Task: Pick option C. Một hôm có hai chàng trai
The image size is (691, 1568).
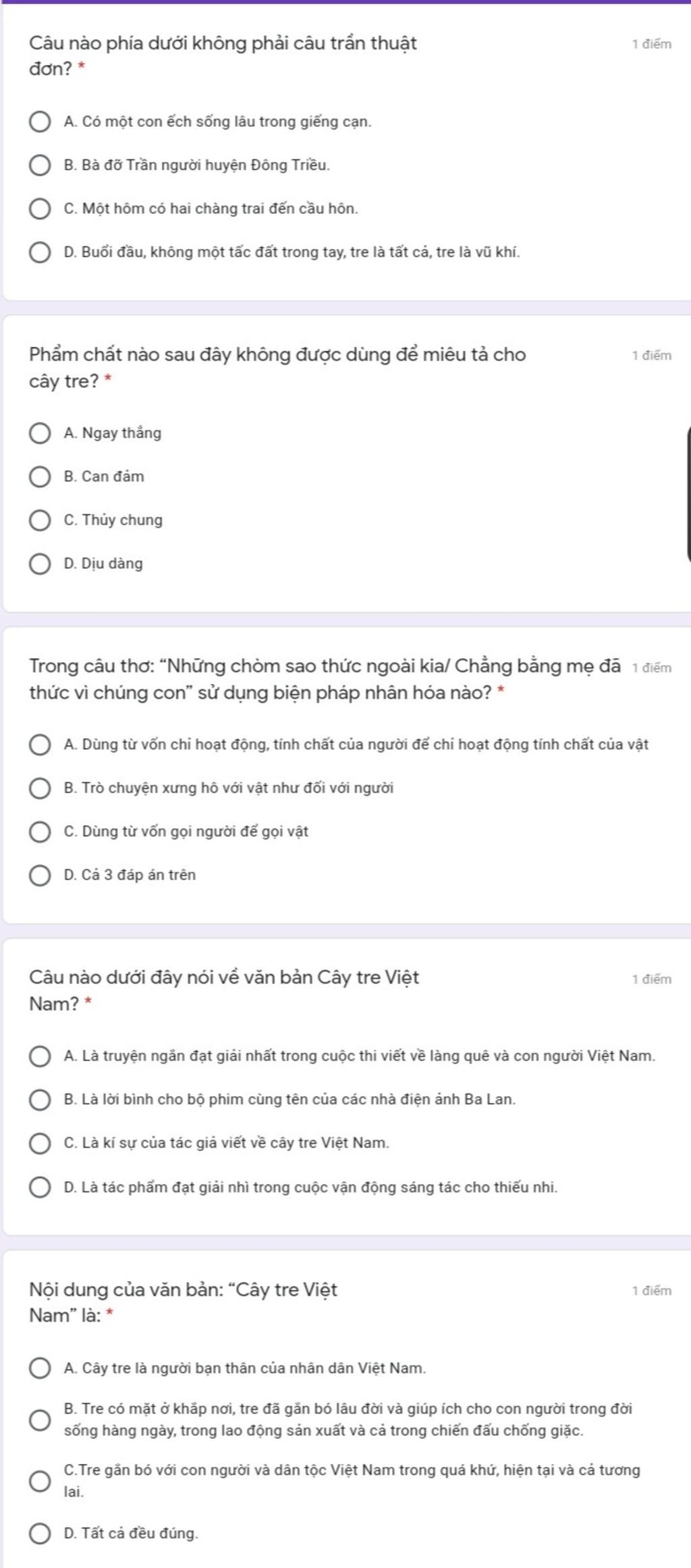Action: pos(40,209)
